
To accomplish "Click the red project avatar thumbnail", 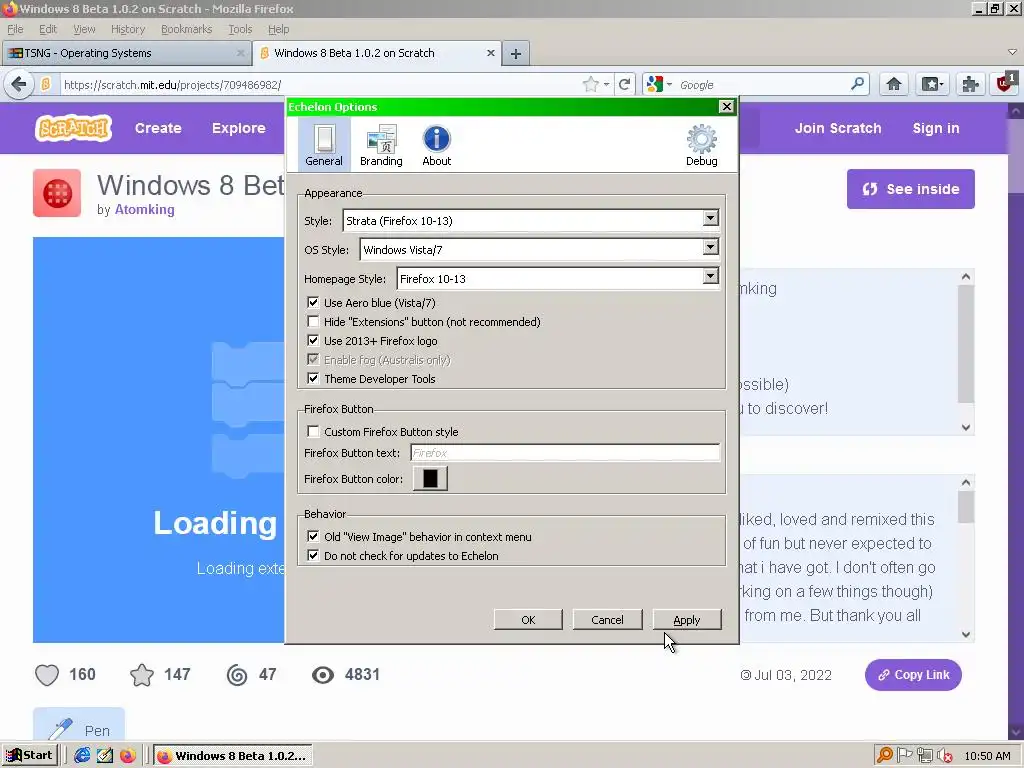I will [x=57, y=193].
